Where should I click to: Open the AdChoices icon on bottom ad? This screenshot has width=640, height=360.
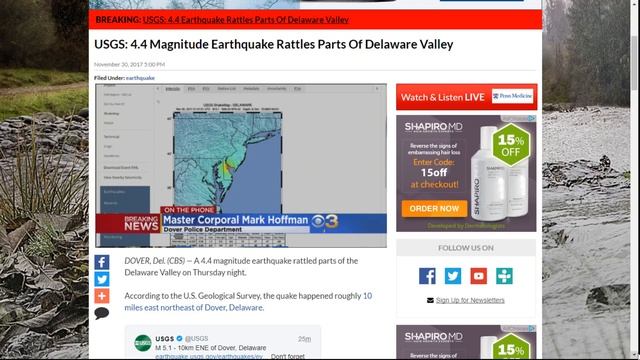coord(532,328)
